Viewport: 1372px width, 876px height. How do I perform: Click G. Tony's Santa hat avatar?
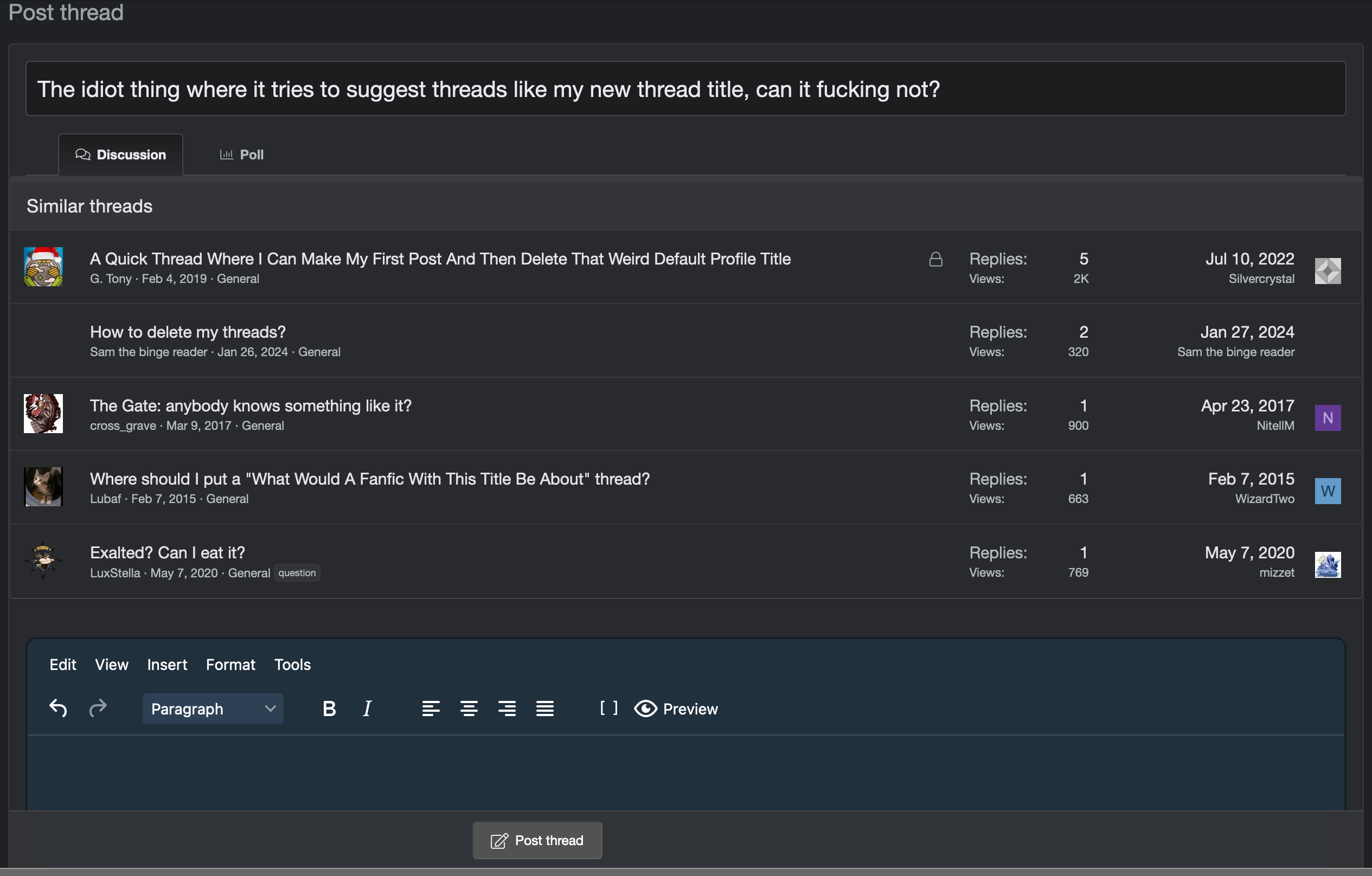(x=43, y=267)
